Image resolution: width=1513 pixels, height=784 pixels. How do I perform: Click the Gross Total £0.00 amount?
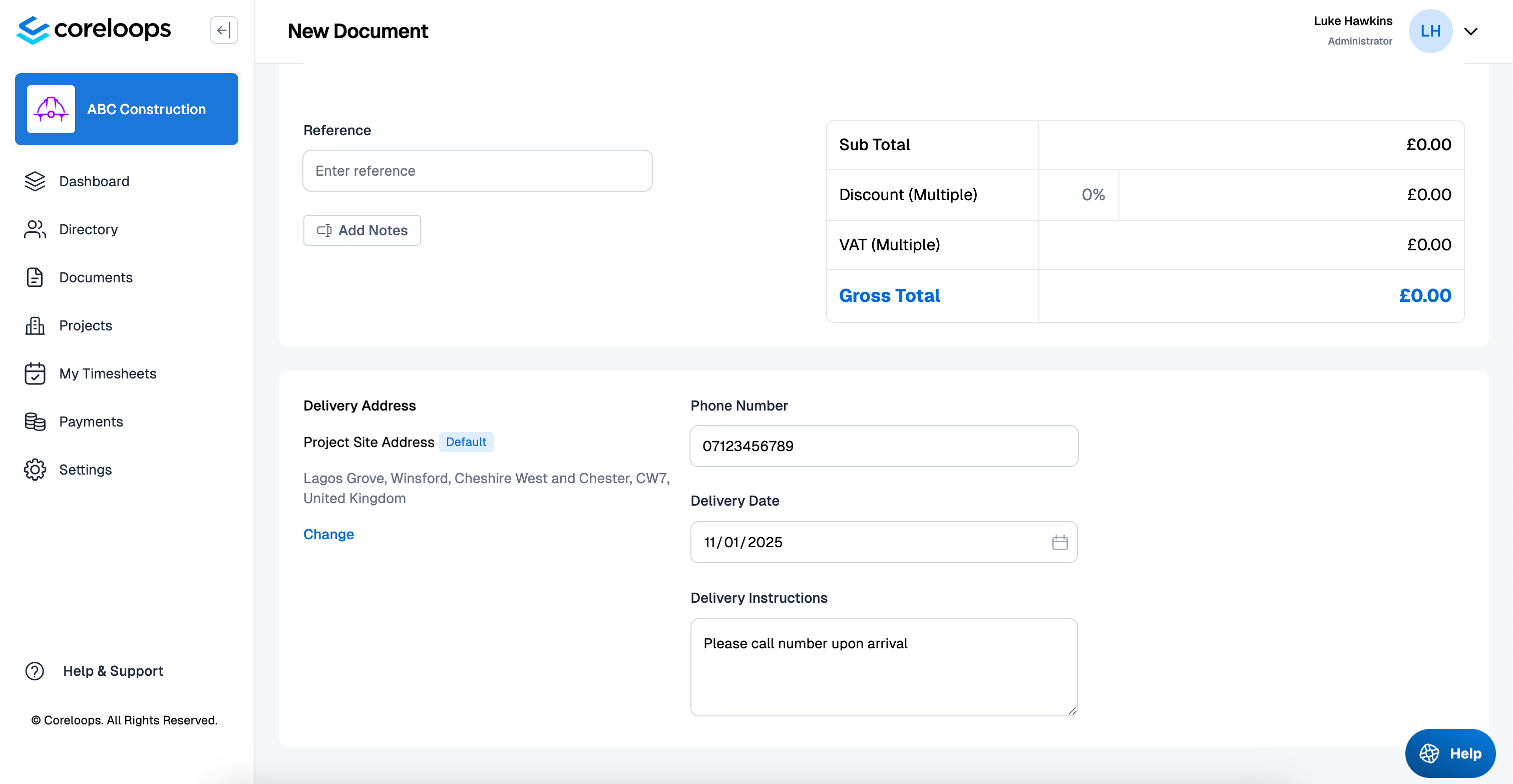pyautogui.click(x=1425, y=295)
